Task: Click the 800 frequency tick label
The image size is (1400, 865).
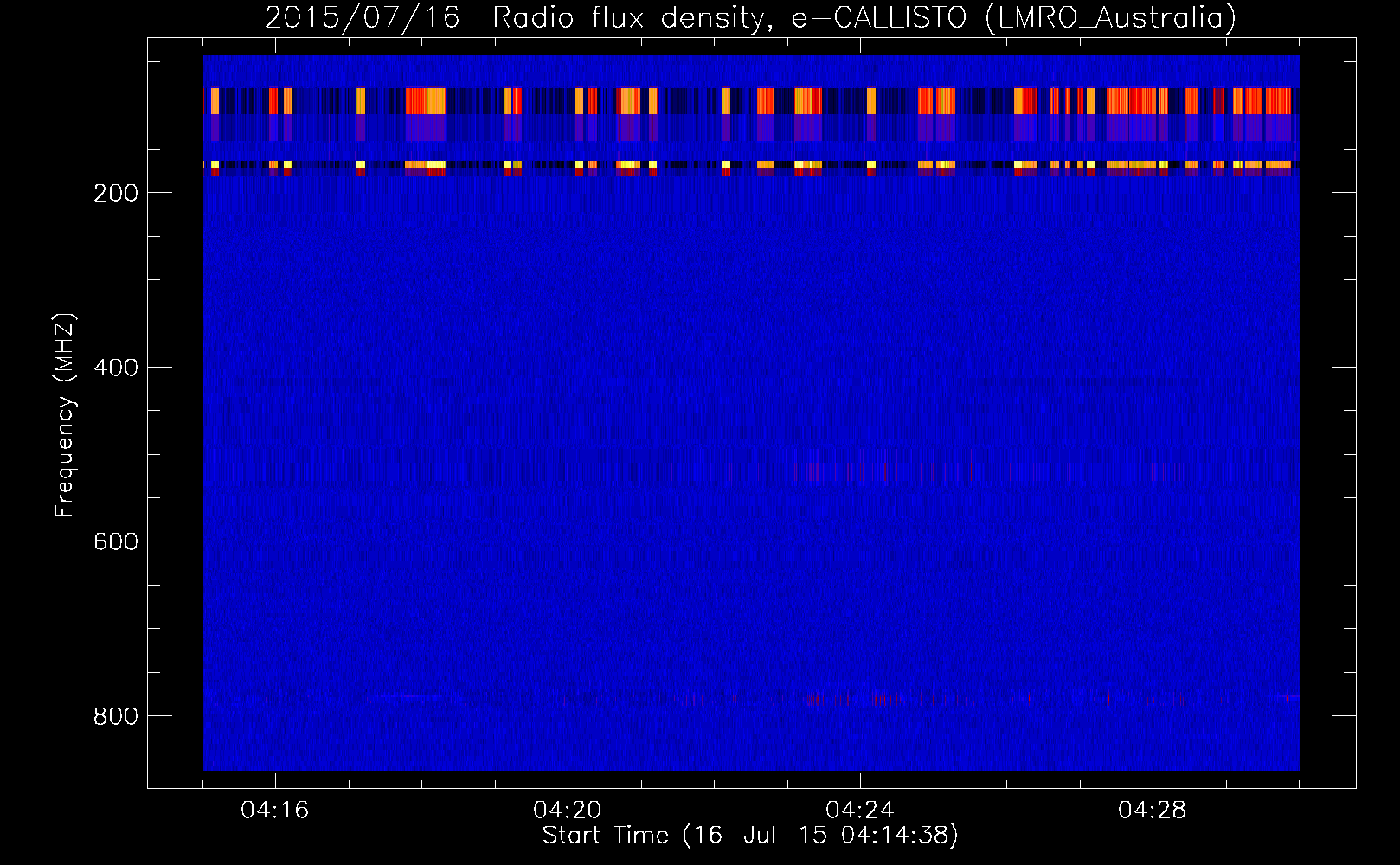Action: tap(115, 716)
